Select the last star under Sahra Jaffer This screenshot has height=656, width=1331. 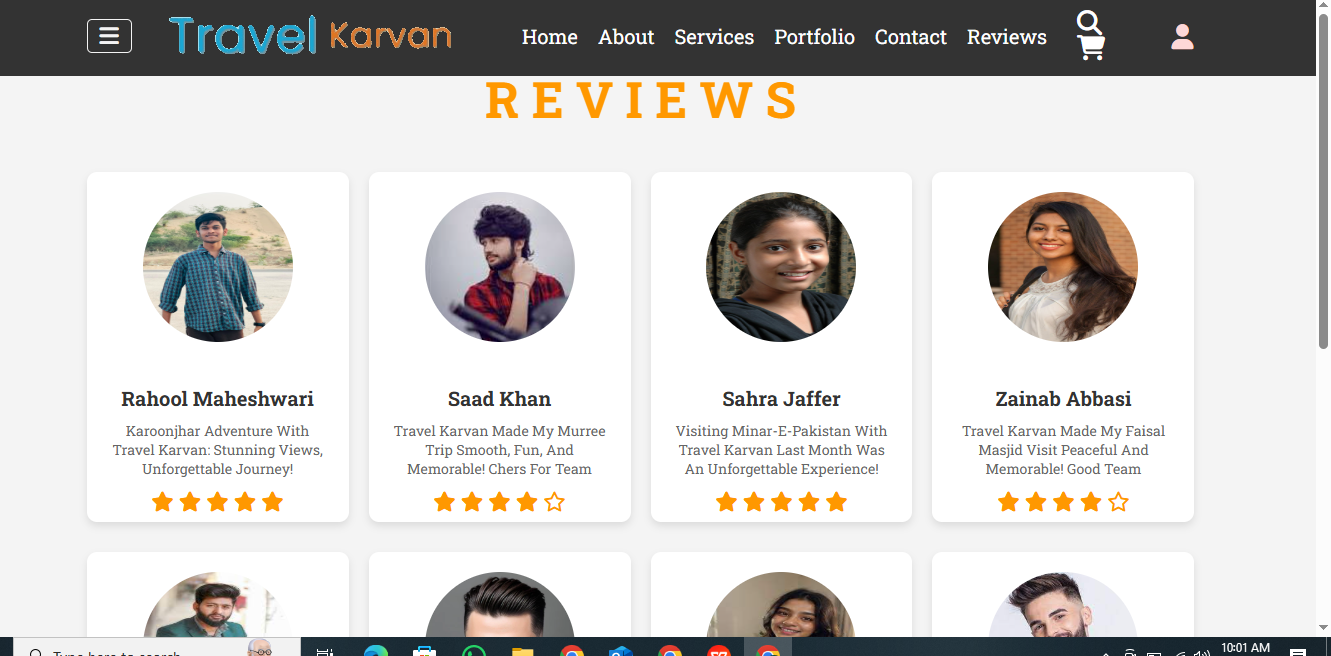(837, 502)
